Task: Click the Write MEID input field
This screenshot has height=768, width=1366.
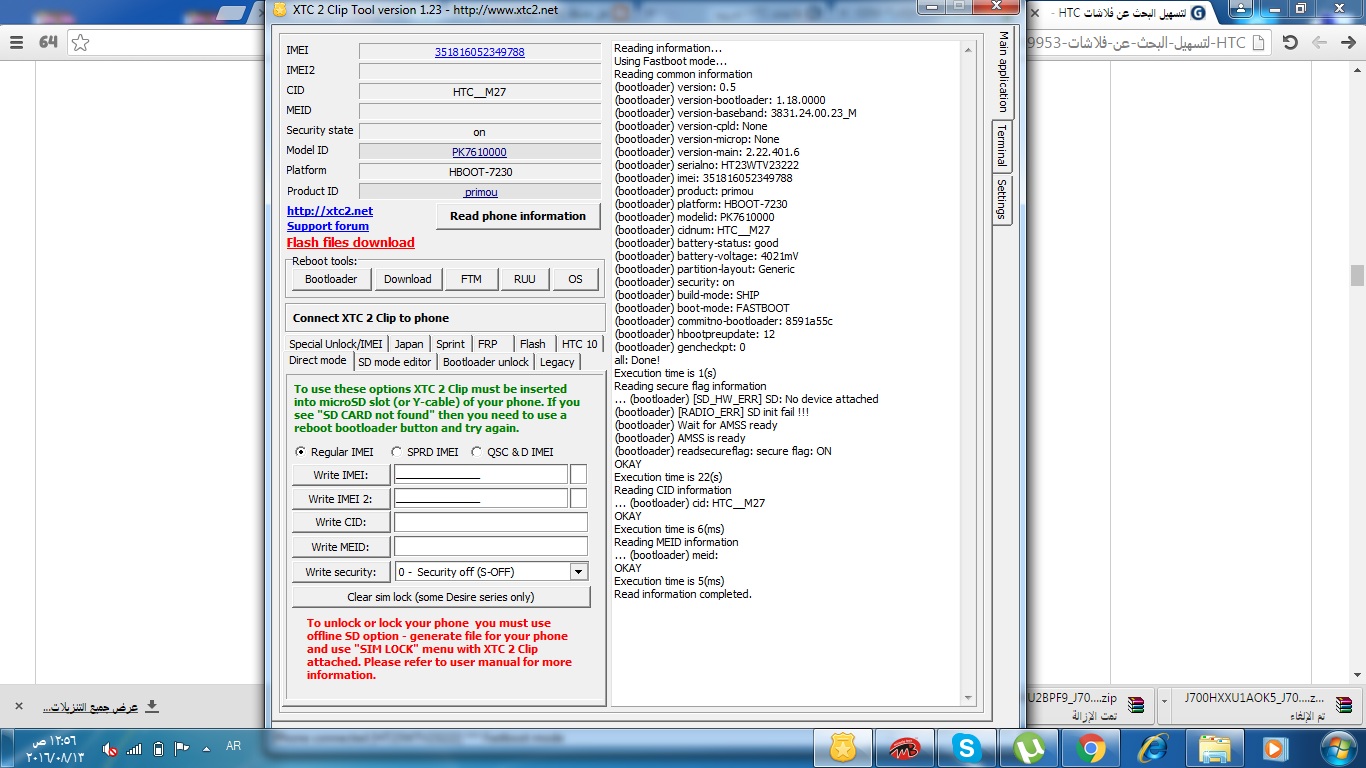Action: pyautogui.click(x=491, y=547)
